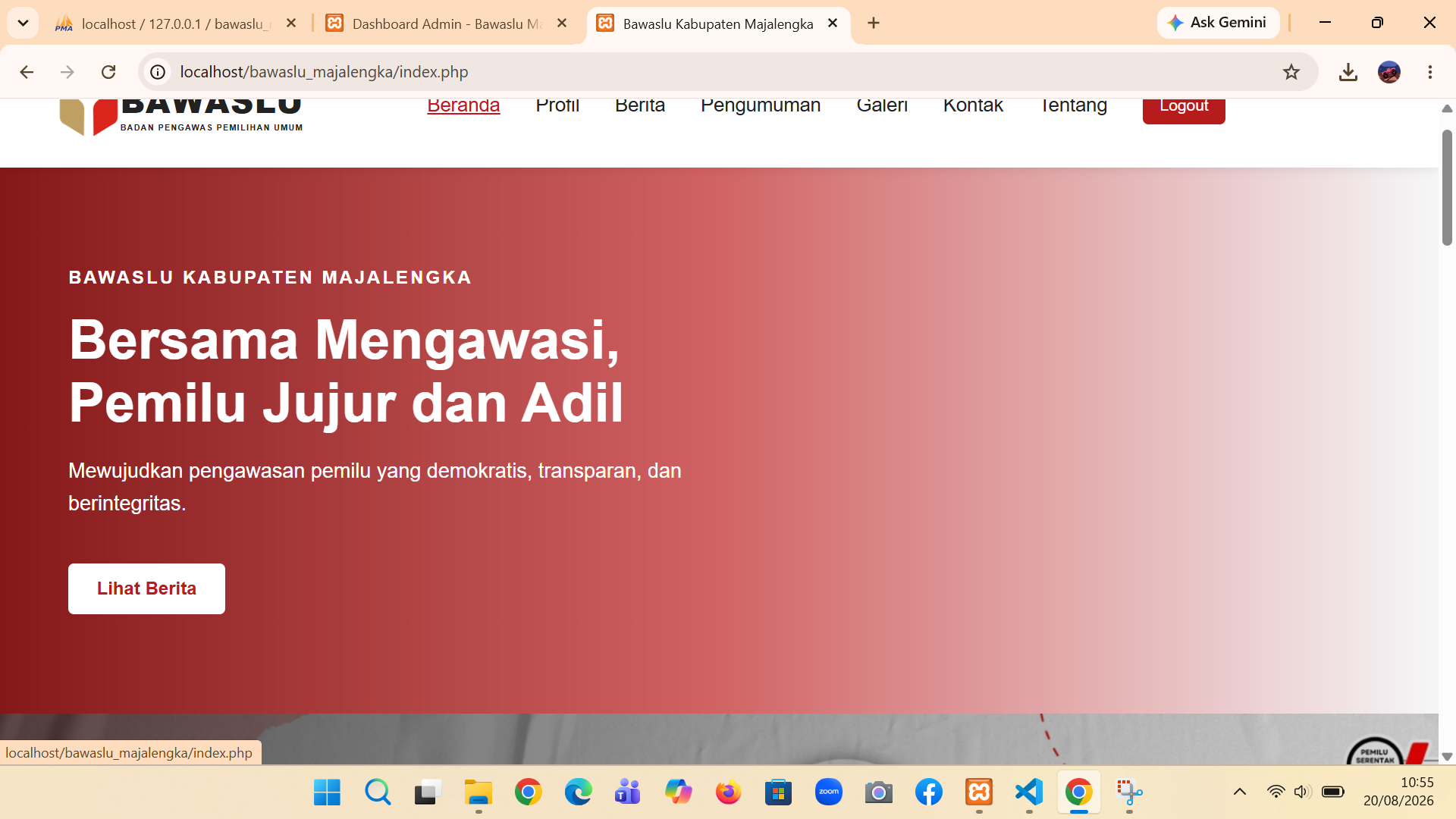The image size is (1456, 819).
Task: Click the Bawaslu logo in header
Action: (181, 118)
